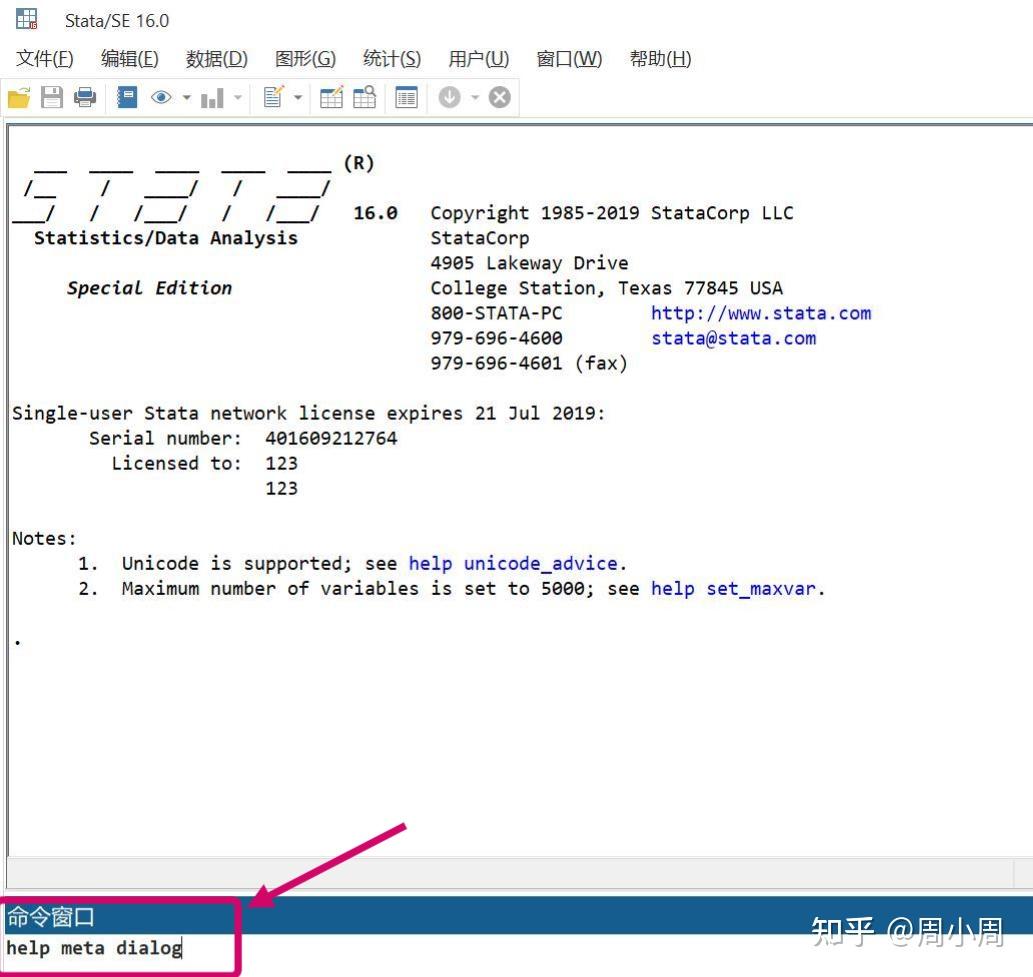
Task: Open the 帮助(H) menu
Action: pyautogui.click(x=660, y=59)
